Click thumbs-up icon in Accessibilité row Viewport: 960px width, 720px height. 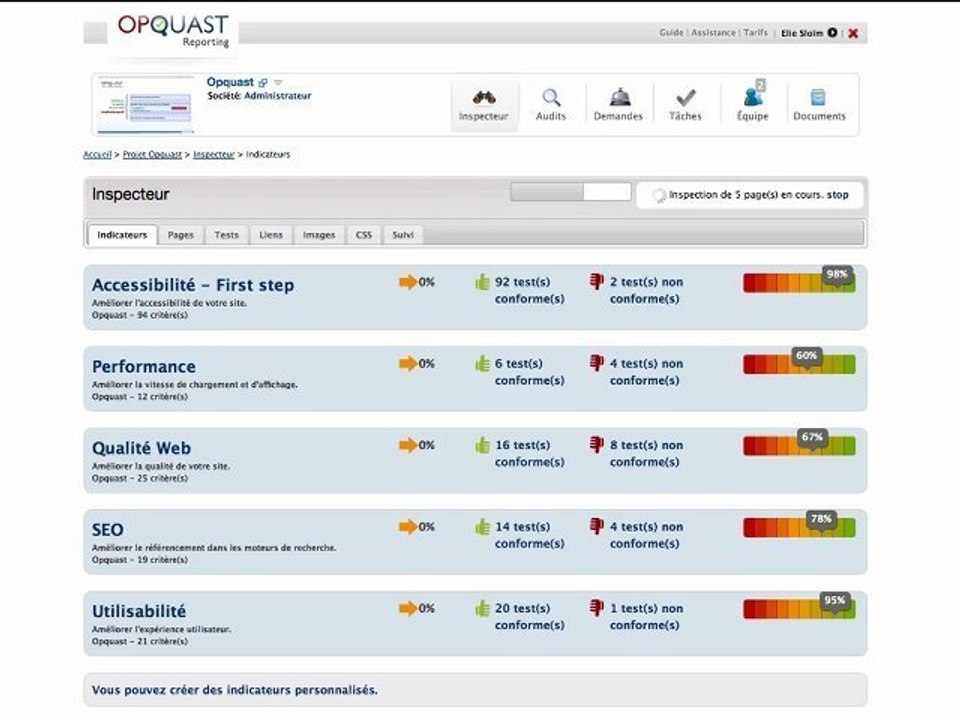point(482,282)
